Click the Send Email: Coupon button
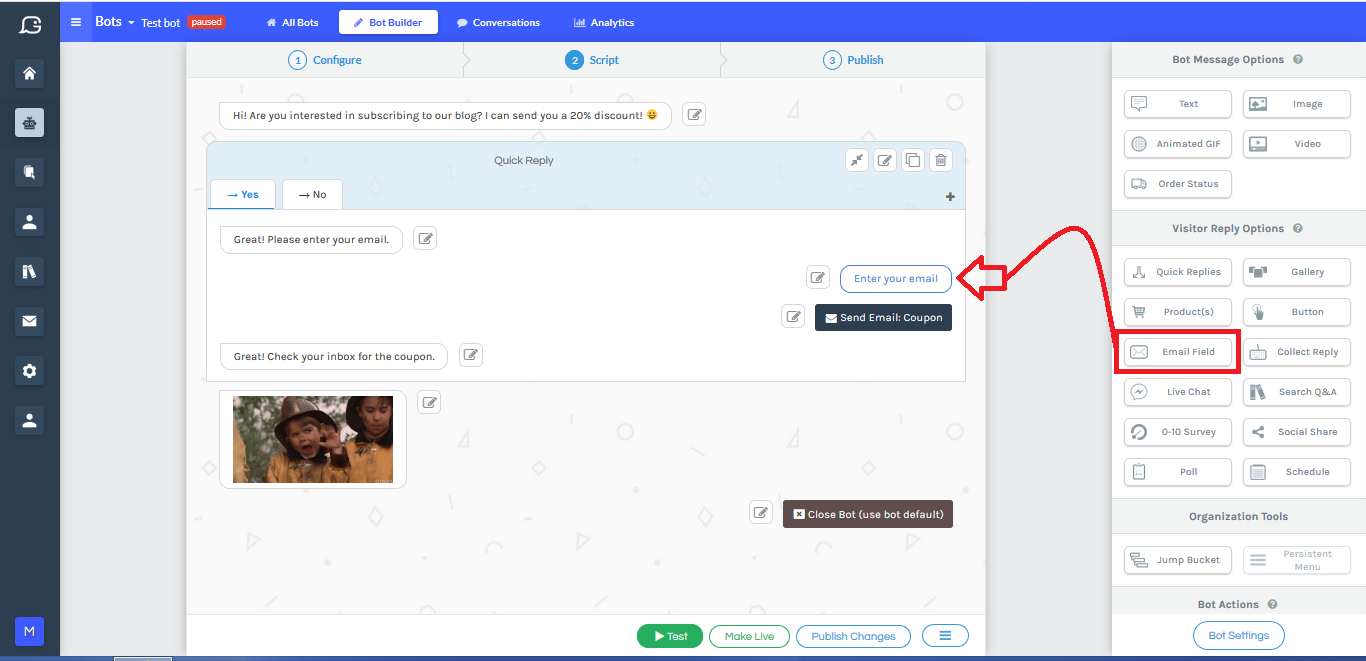Screen dimensions: 1366x661 point(884,318)
